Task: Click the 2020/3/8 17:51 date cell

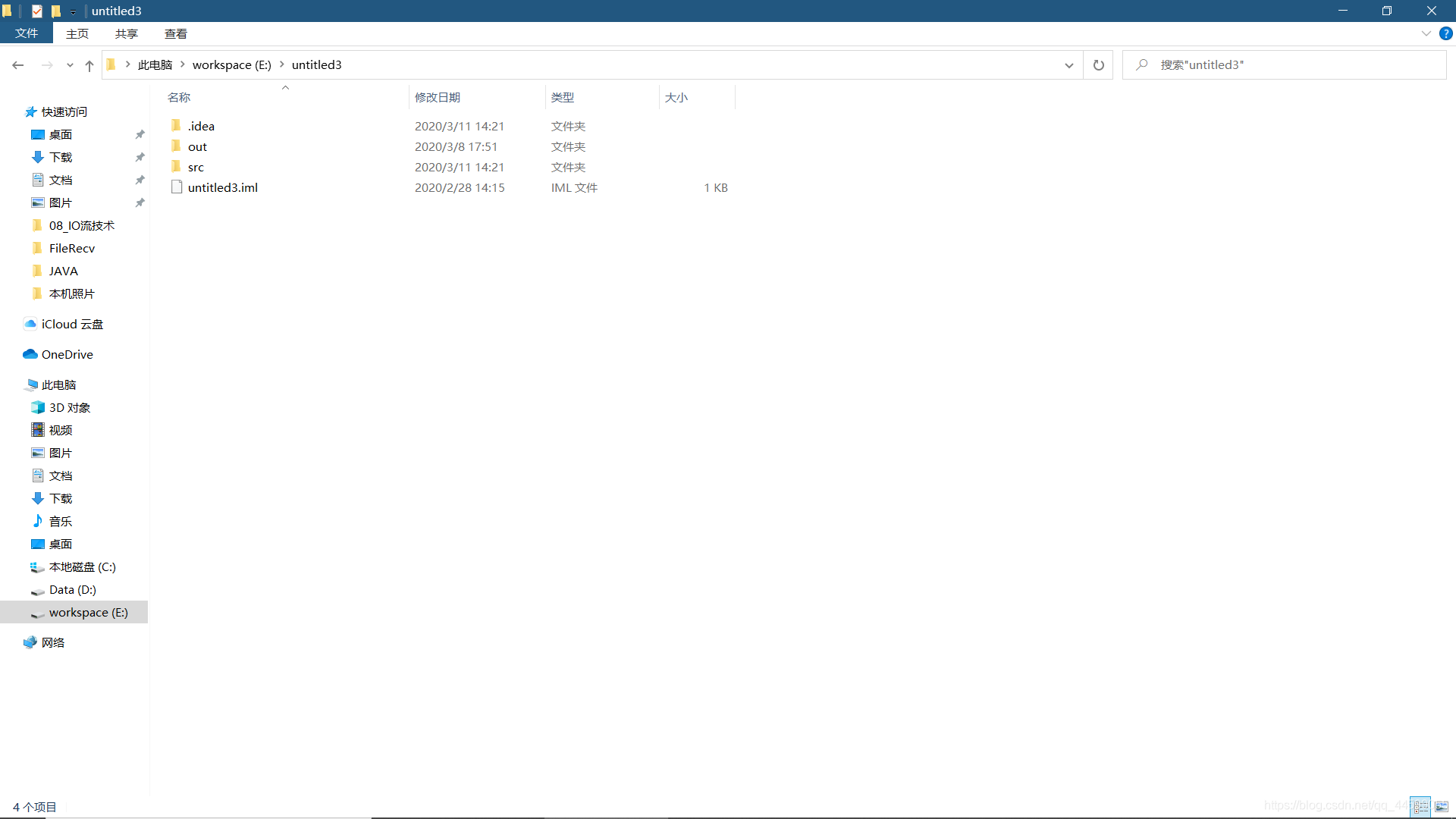Action: pyautogui.click(x=456, y=146)
